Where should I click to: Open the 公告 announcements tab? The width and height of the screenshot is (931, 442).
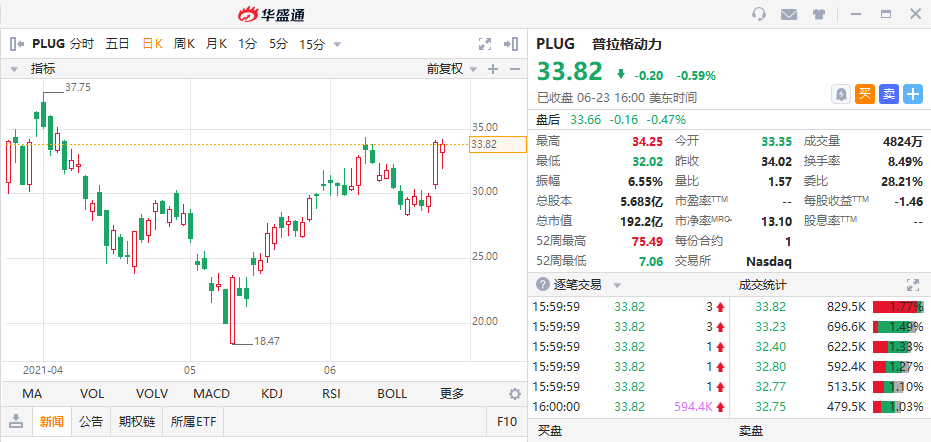pyautogui.click(x=91, y=422)
